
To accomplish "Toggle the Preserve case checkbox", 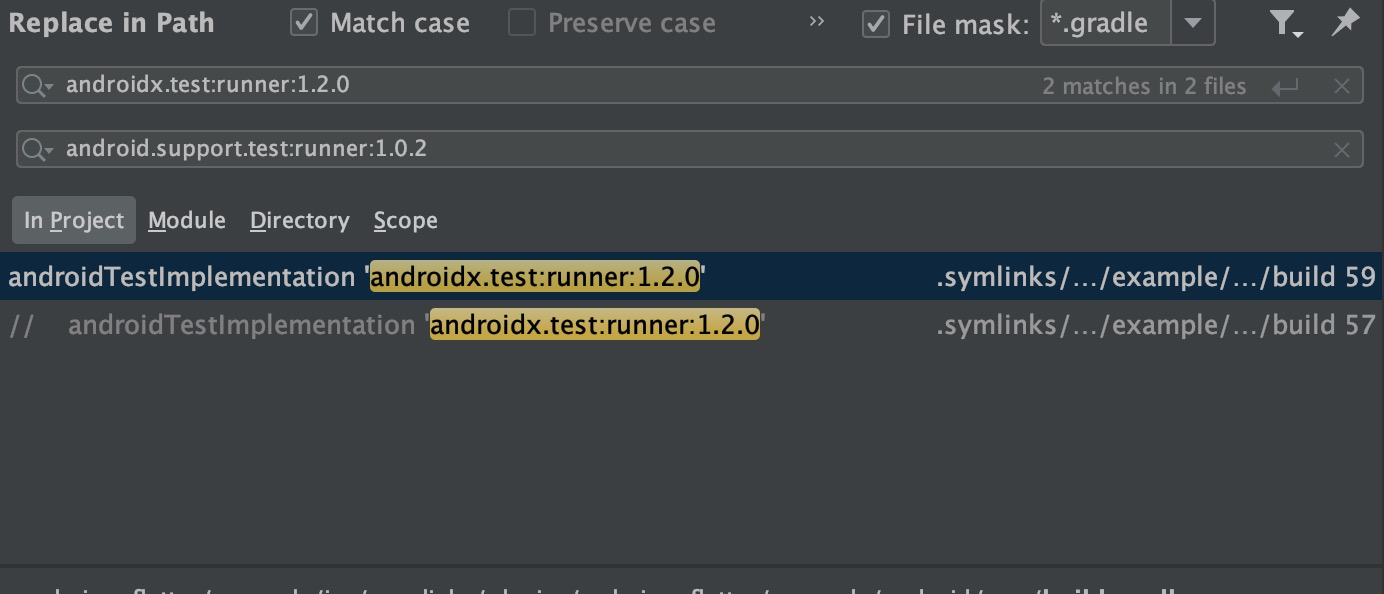I will click(522, 23).
